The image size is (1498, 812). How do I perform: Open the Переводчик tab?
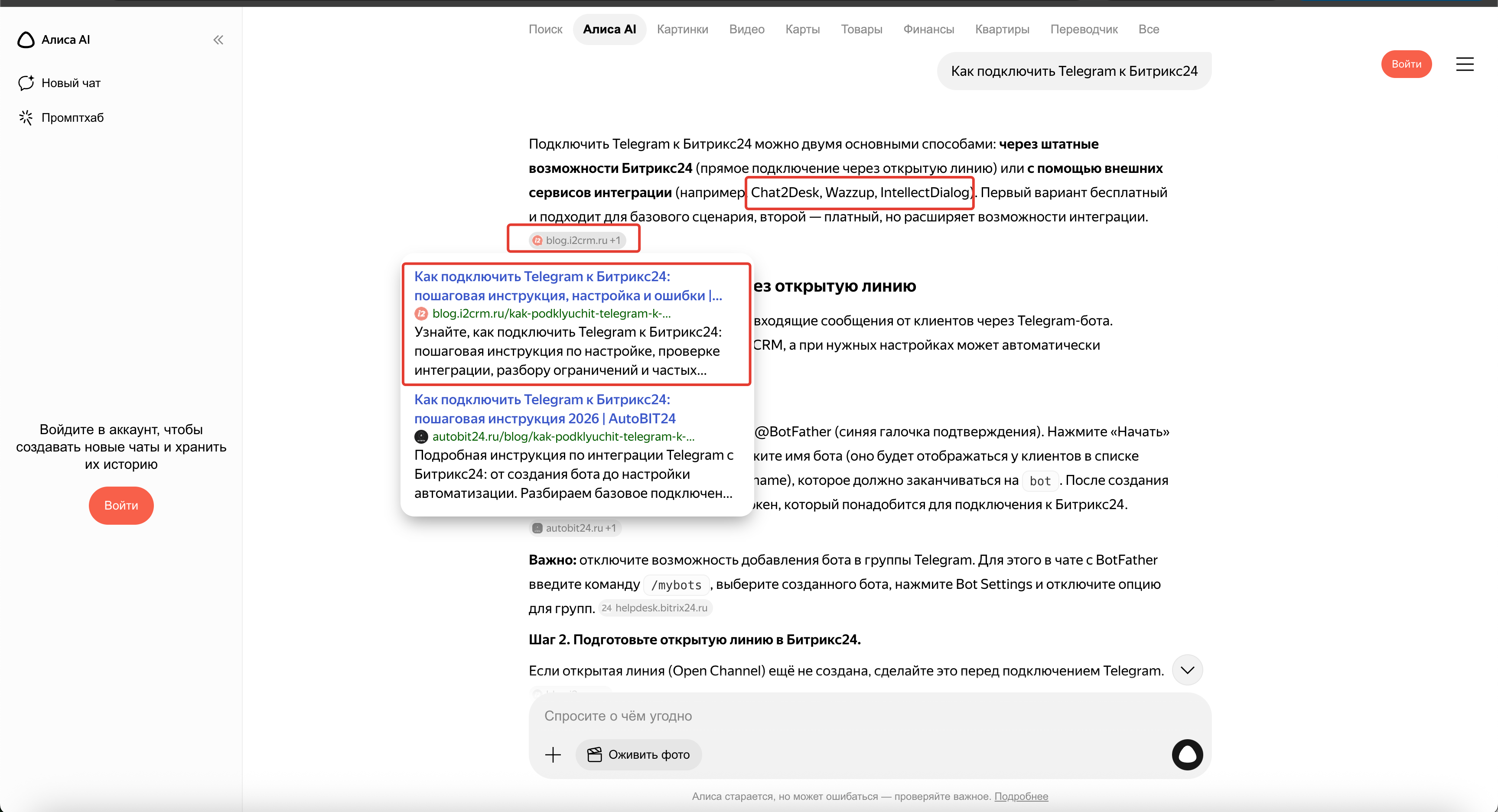(1084, 29)
